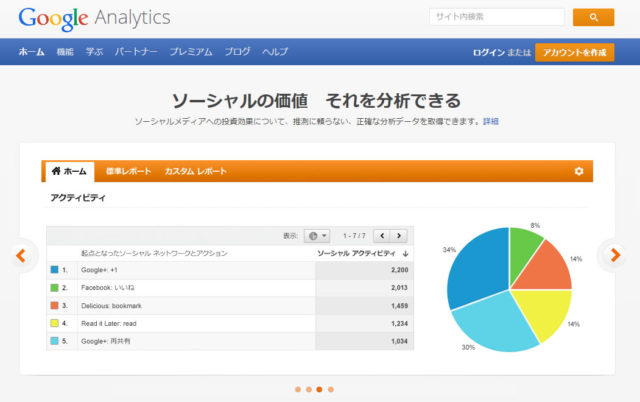Click the value 1,034
This screenshot has height=402, width=640.
pyautogui.click(x=400, y=341)
